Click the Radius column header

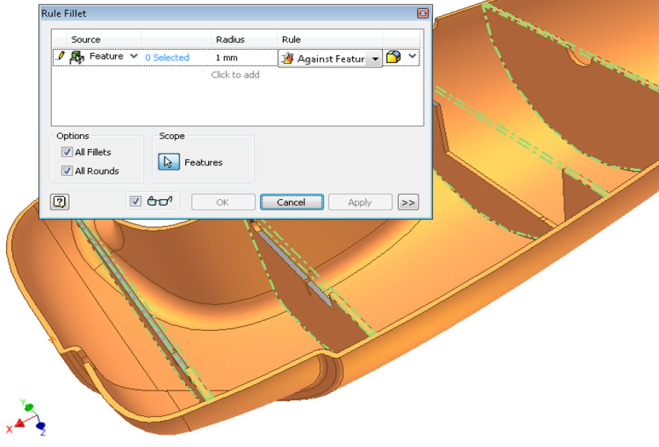click(230, 39)
